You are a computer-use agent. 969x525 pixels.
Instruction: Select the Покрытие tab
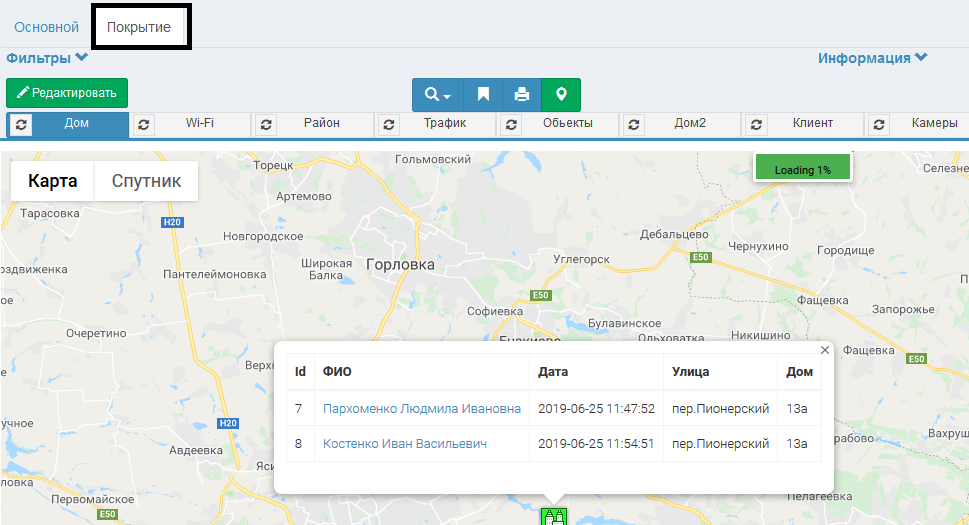tap(140, 27)
